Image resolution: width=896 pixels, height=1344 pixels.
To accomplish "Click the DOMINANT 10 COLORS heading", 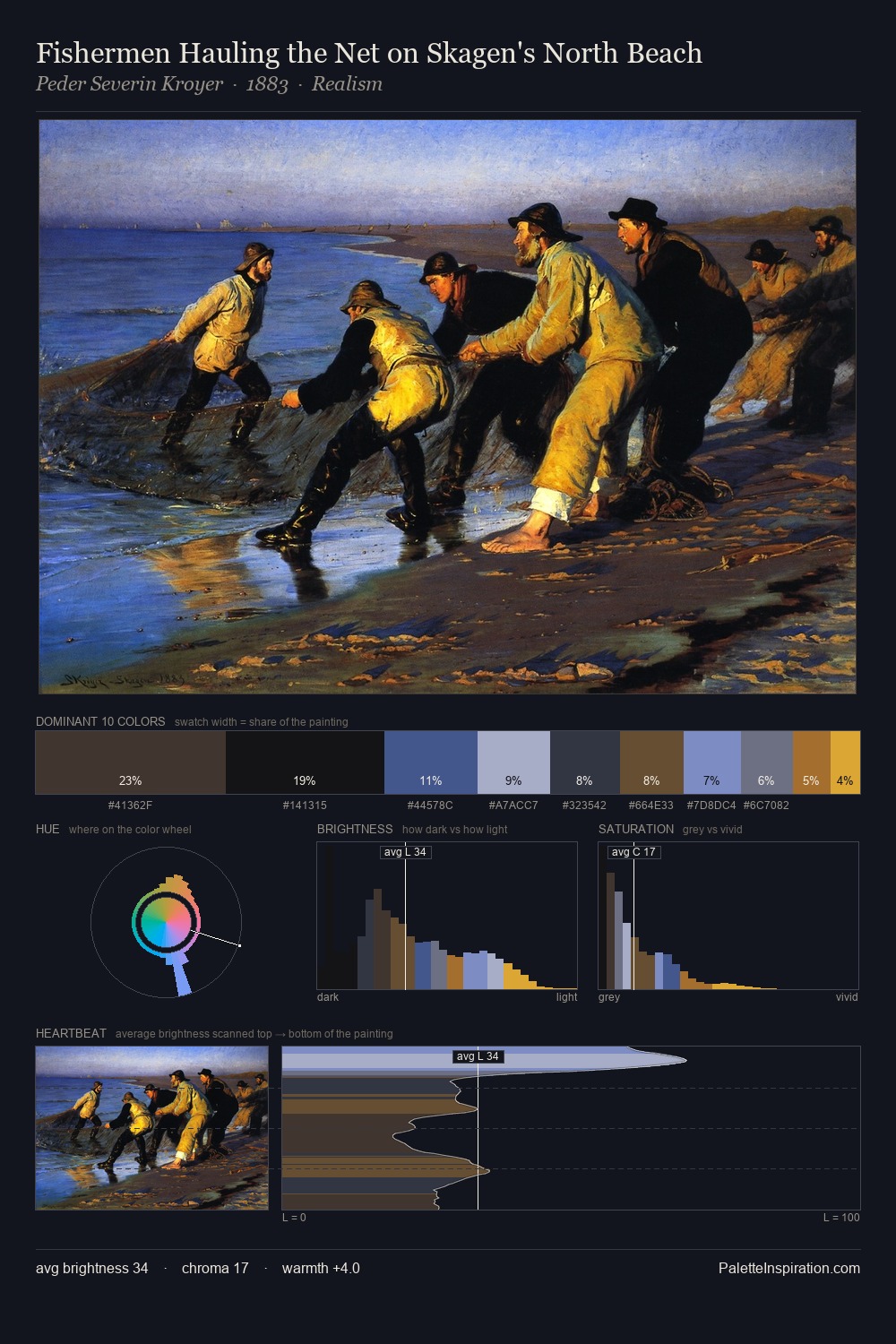I will pyautogui.click(x=100, y=721).
